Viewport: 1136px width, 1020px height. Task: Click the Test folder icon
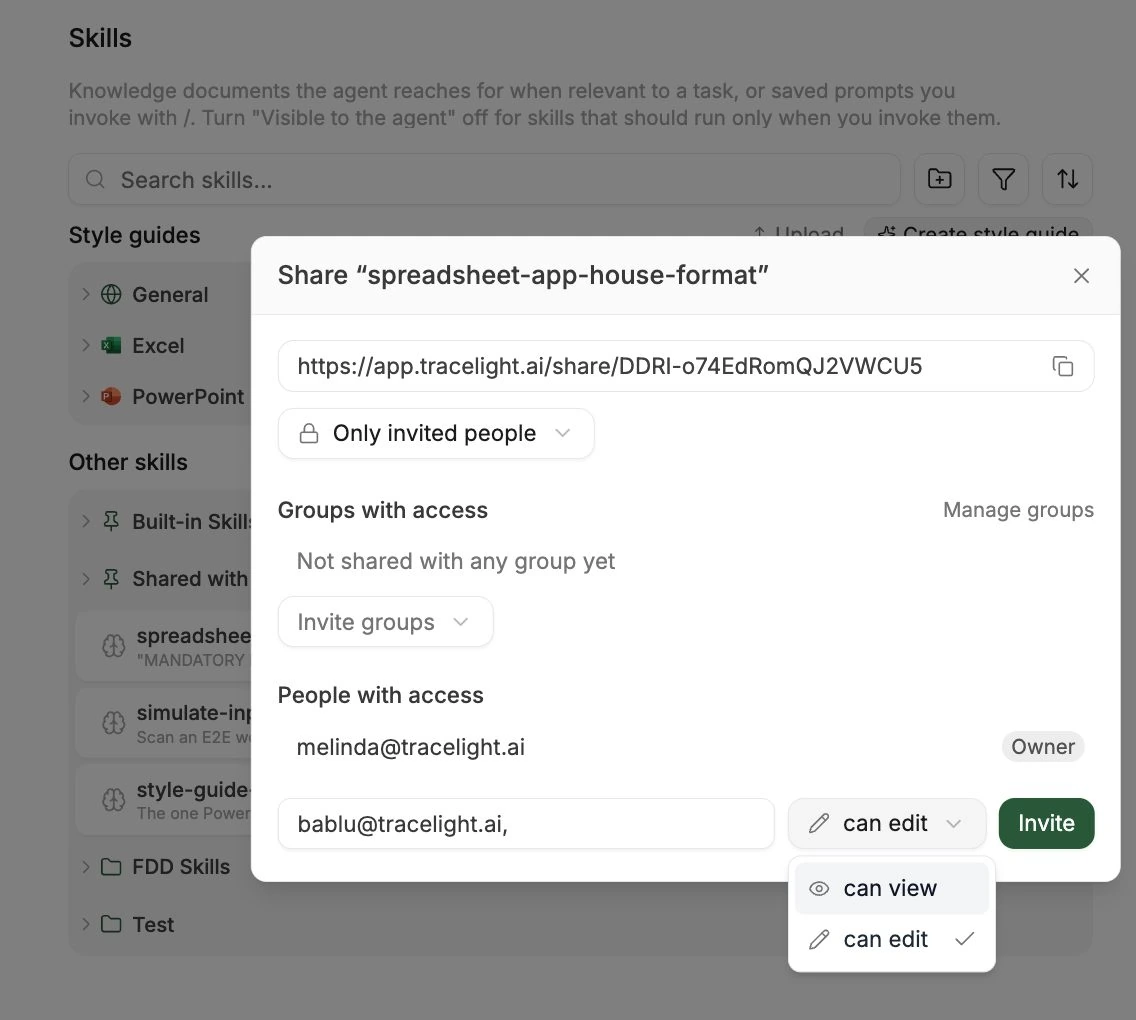pos(111,924)
